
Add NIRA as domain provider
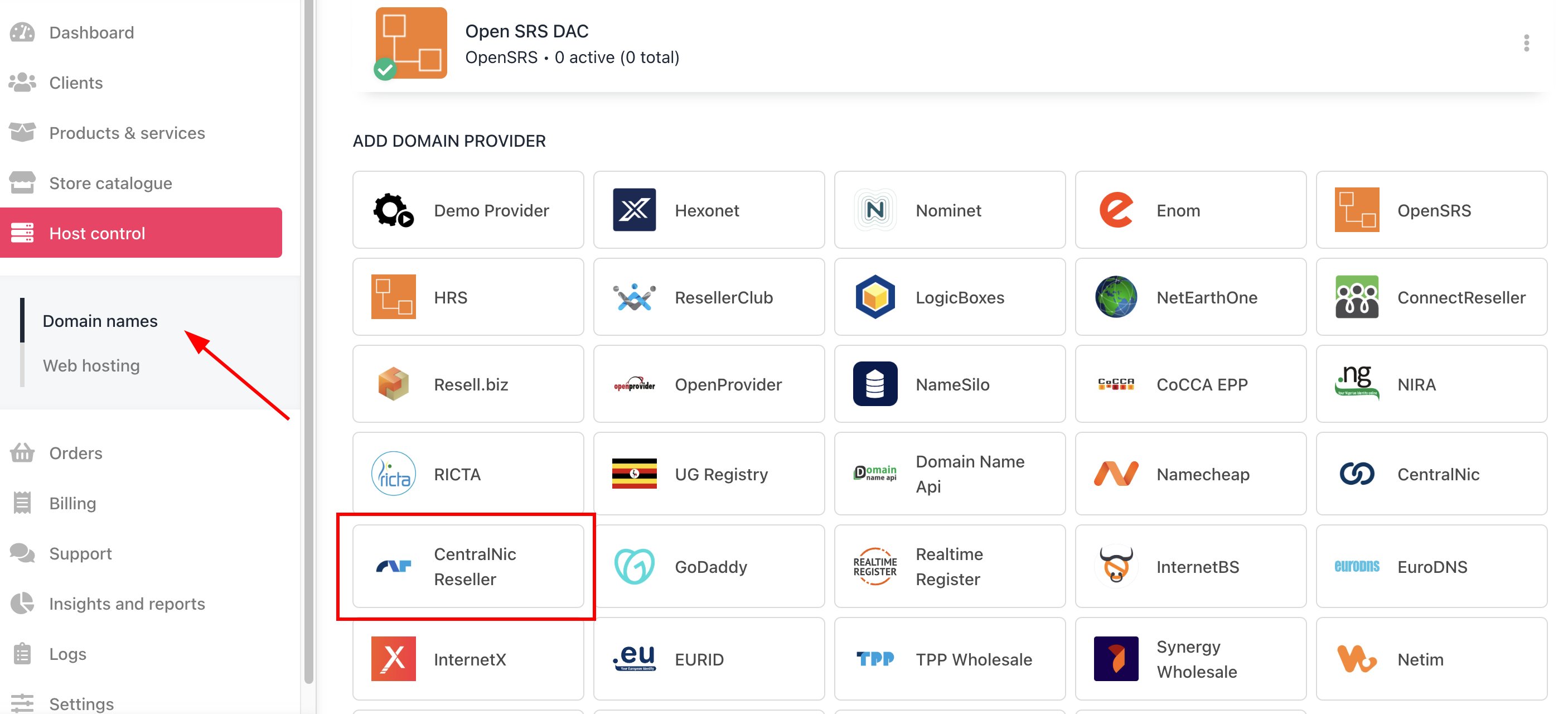click(1431, 384)
